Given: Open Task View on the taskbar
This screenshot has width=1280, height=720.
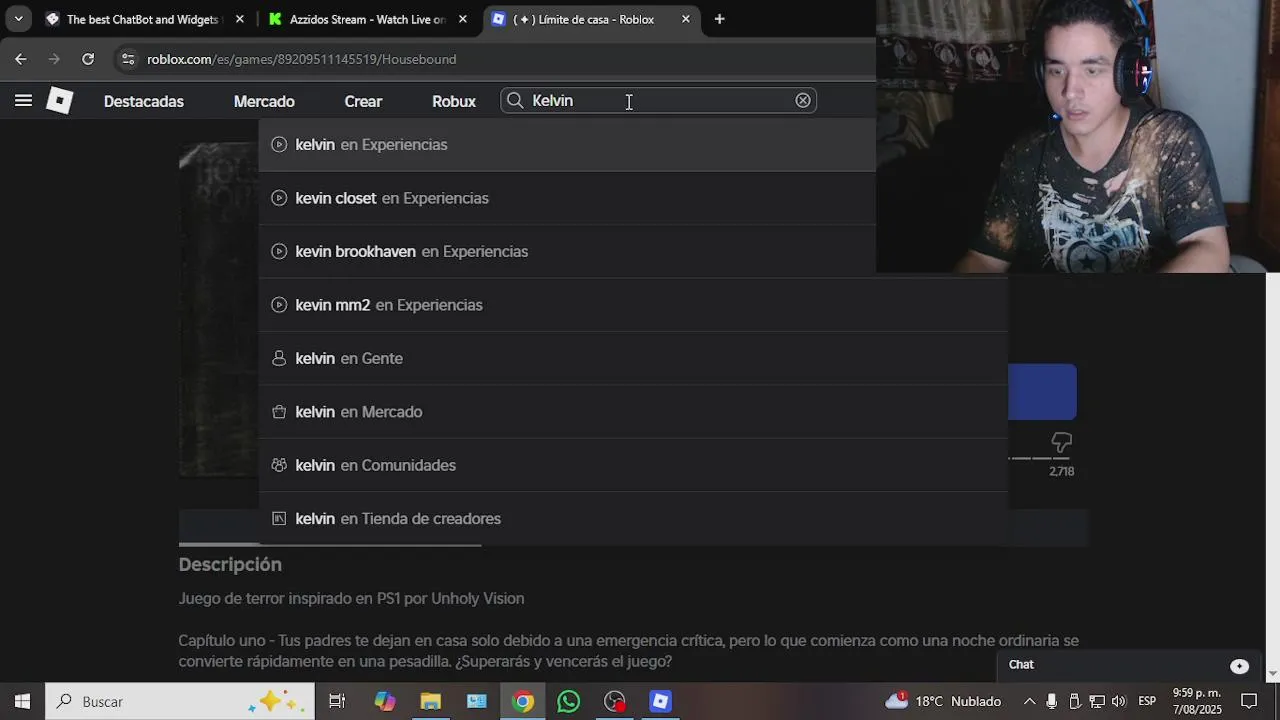Looking at the screenshot, I should click(x=337, y=701).
